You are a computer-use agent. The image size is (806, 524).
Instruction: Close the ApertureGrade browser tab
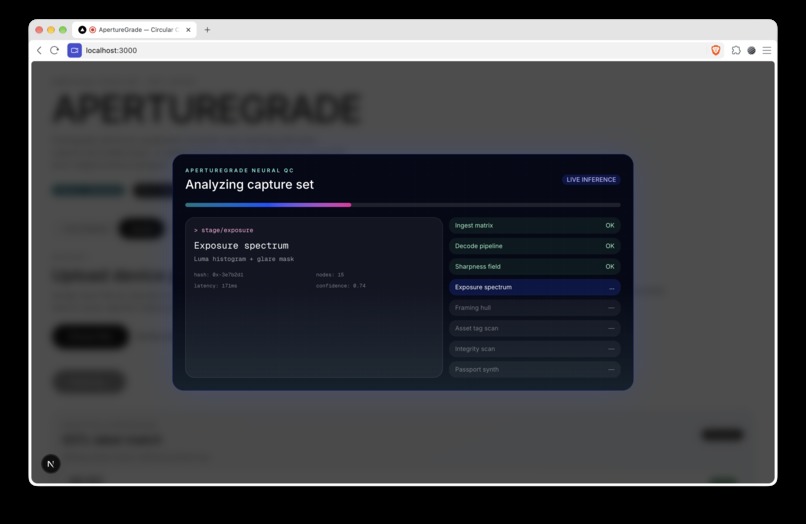[x=188, y=30]
